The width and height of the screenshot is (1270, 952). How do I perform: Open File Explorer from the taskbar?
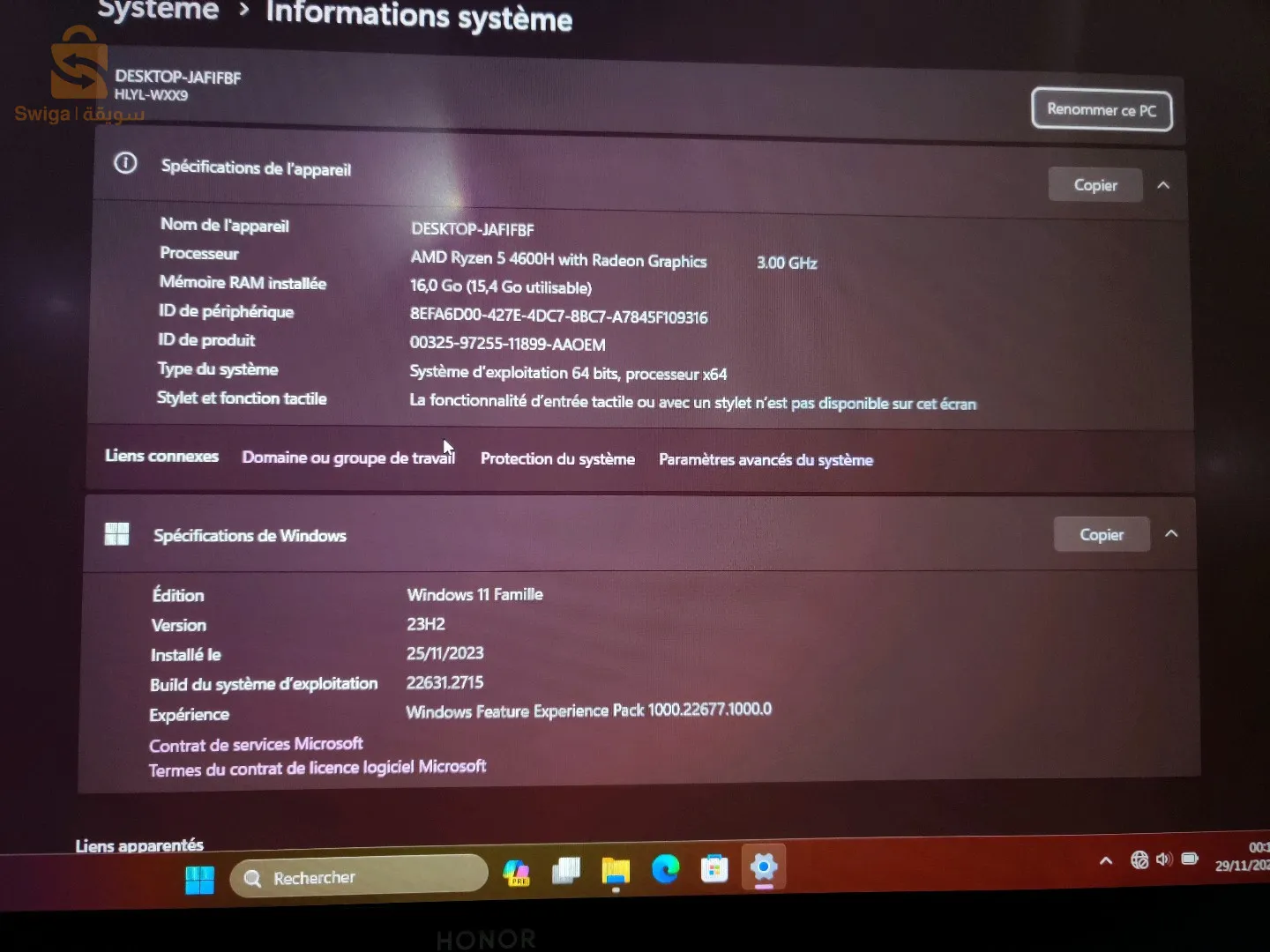pos(616,871)
